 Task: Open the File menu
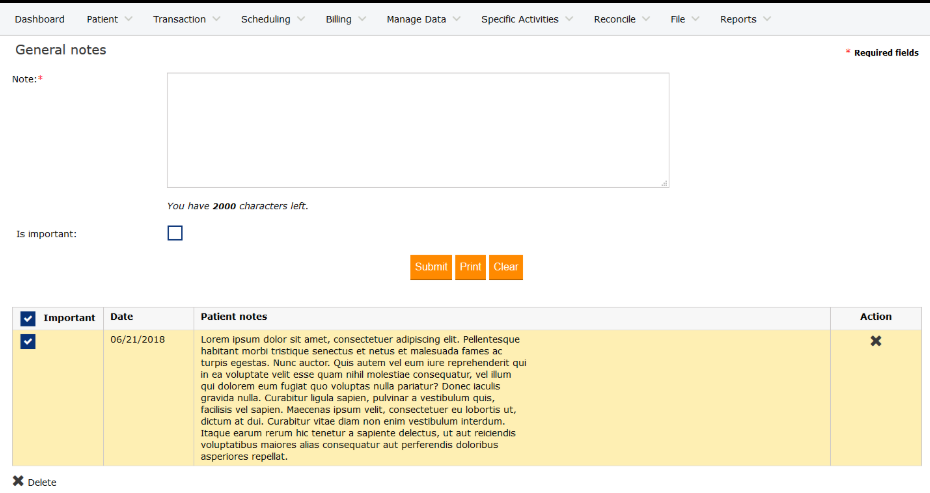pyautogui.click(x=685, y=19)
